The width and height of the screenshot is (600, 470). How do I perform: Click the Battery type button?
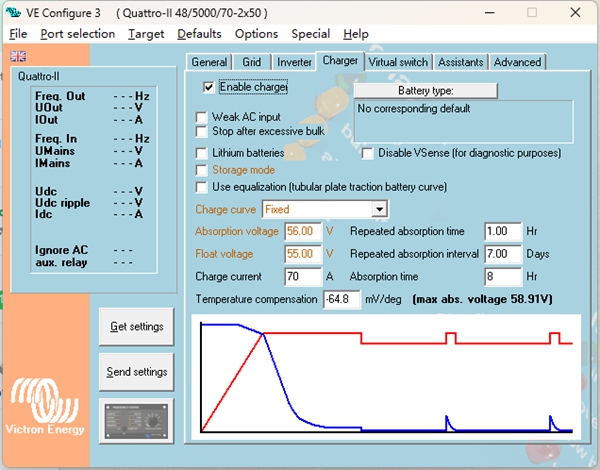point(426,91)
